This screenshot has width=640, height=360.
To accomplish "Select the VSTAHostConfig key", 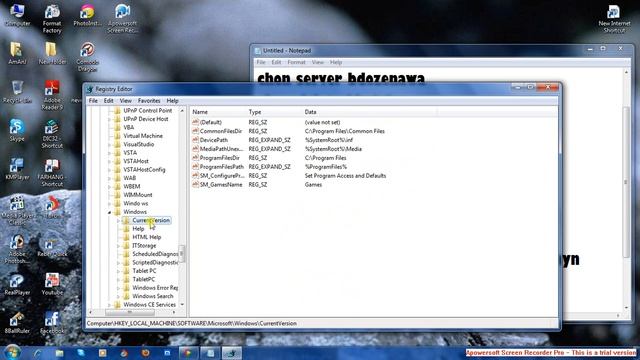I will pyautogui.click(x=144, y=170).
